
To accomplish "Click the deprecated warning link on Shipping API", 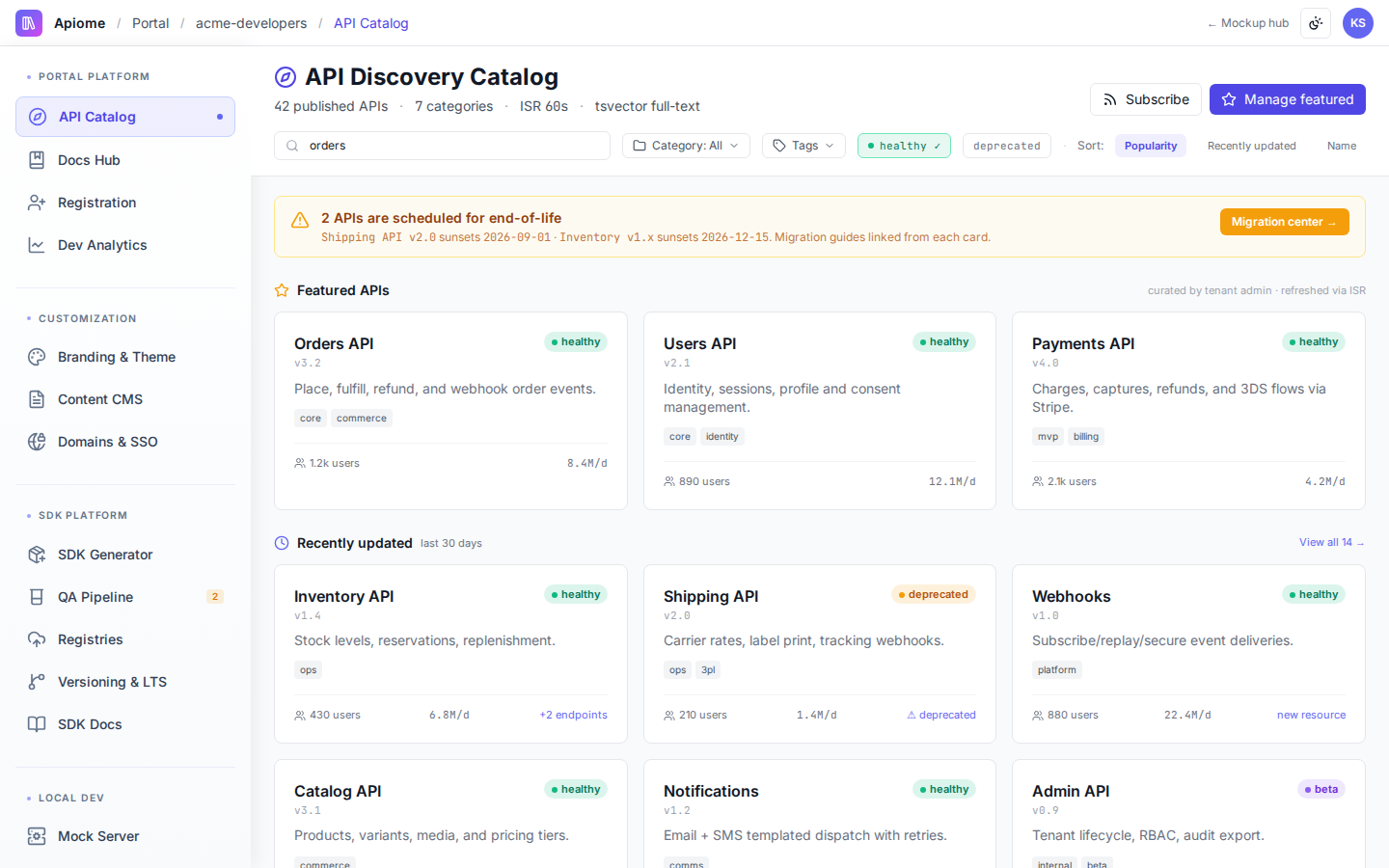I will click(941, 715).
